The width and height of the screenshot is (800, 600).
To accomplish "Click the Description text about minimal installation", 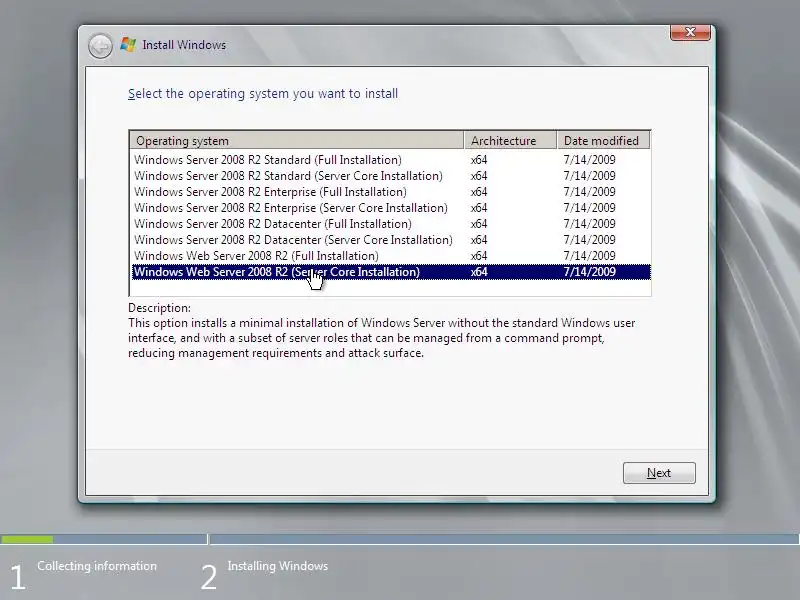I will 381,338.
